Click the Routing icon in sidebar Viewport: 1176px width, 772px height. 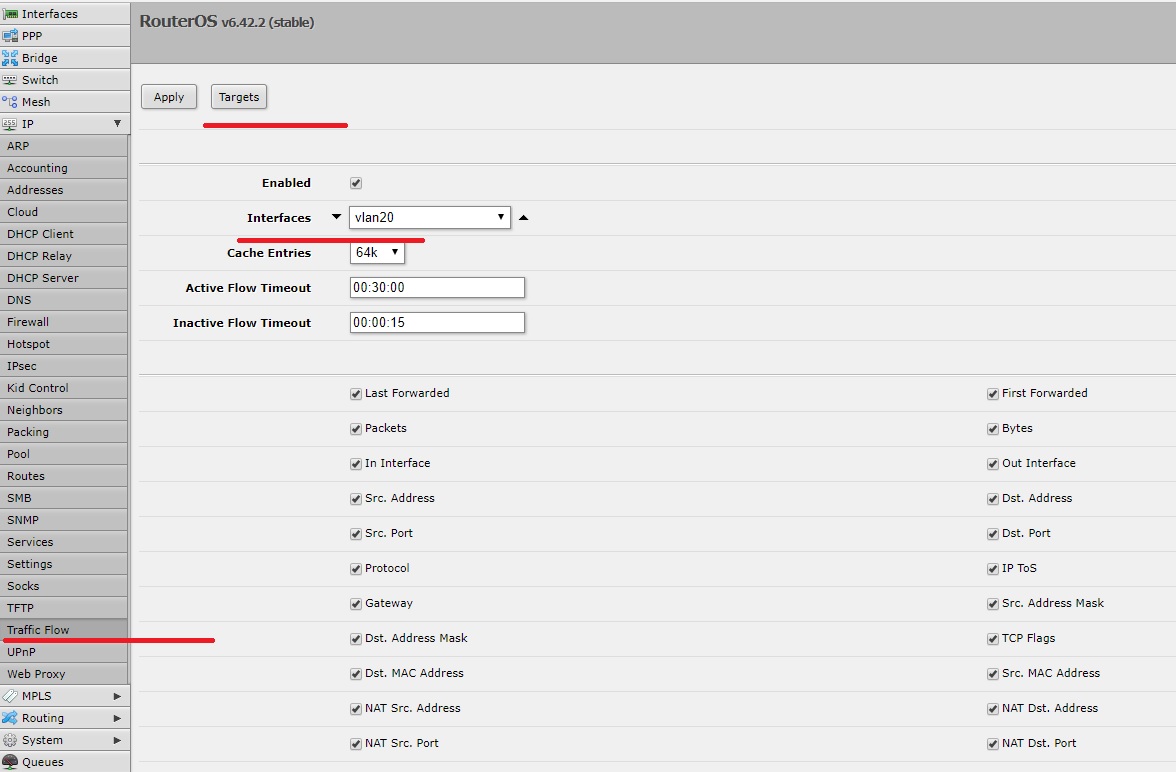(x=10, y=718)
